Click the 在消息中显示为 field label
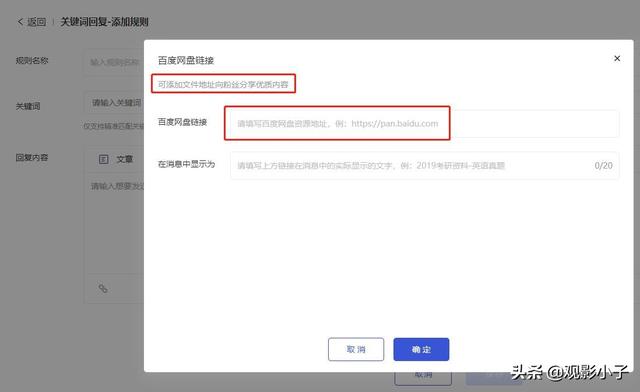Viewport: 640px width, 392px height. point(186,164)
